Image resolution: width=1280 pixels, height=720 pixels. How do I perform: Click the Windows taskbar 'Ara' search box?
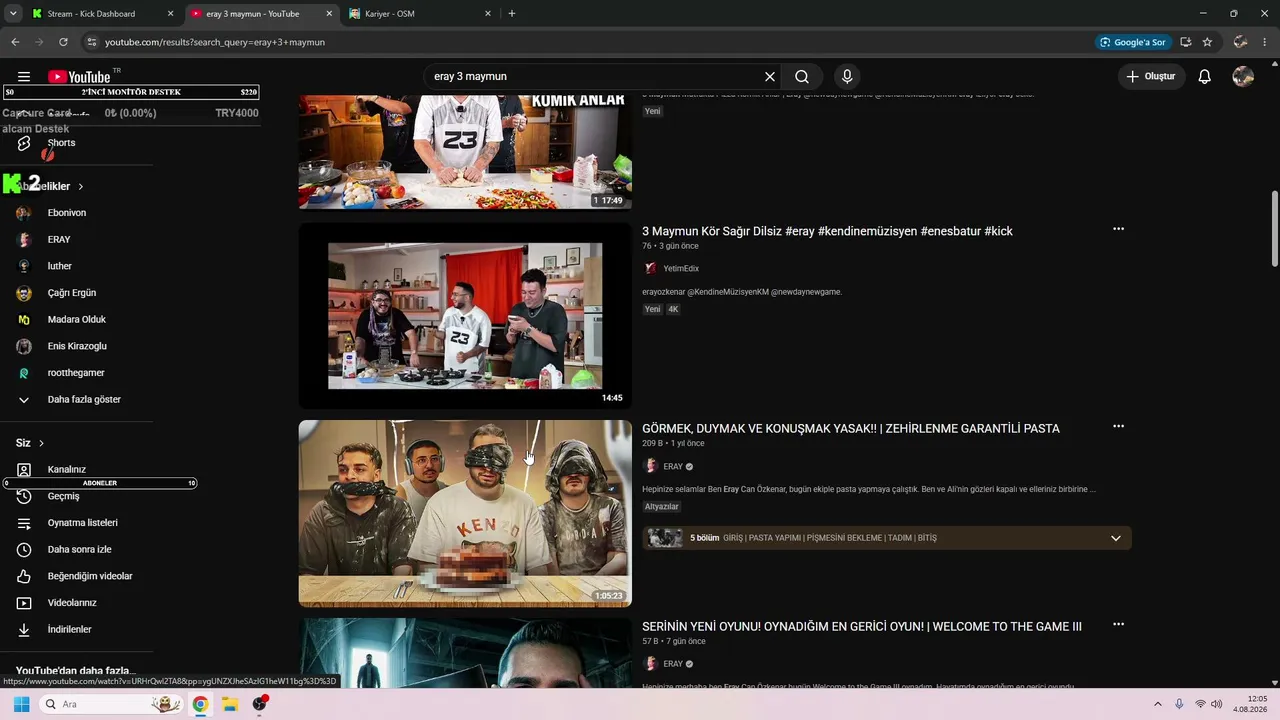[x=110, y=704]
